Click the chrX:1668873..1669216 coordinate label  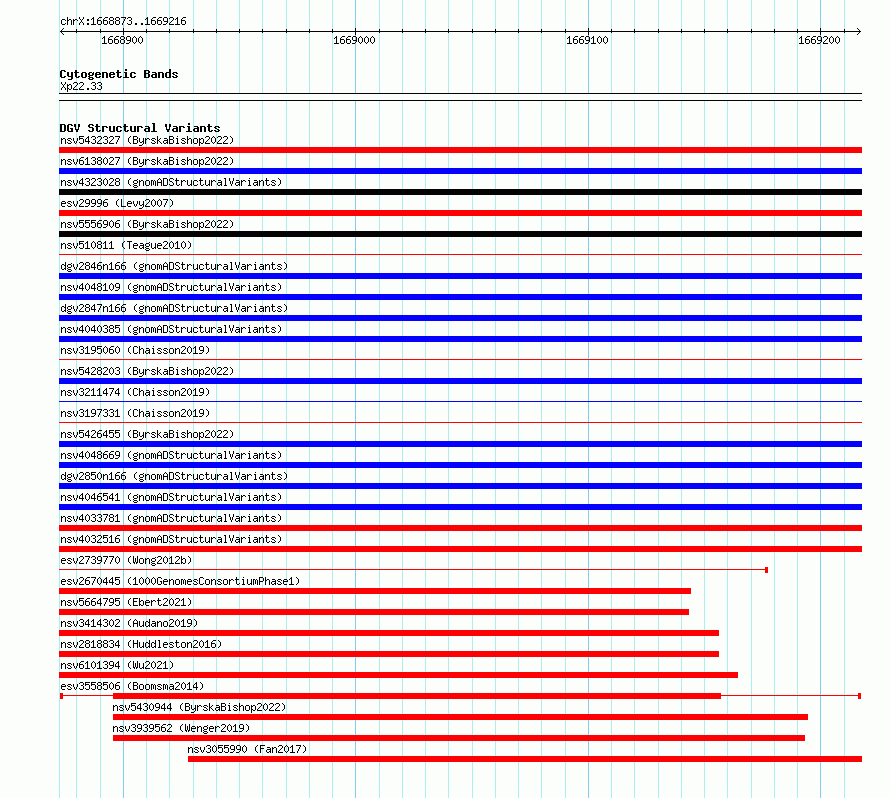tap(123, 21)
